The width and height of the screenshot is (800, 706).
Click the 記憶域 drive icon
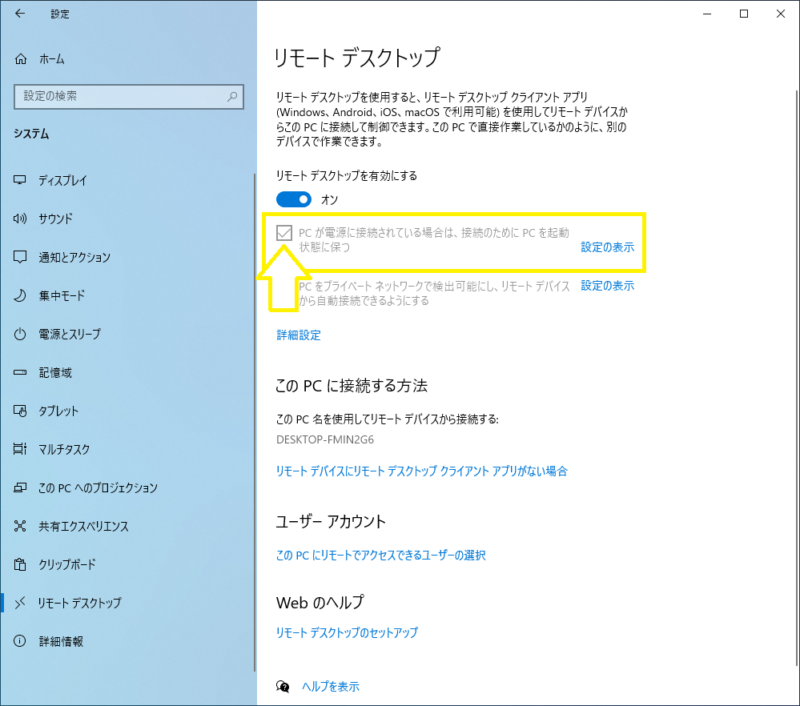click(20, 372)
